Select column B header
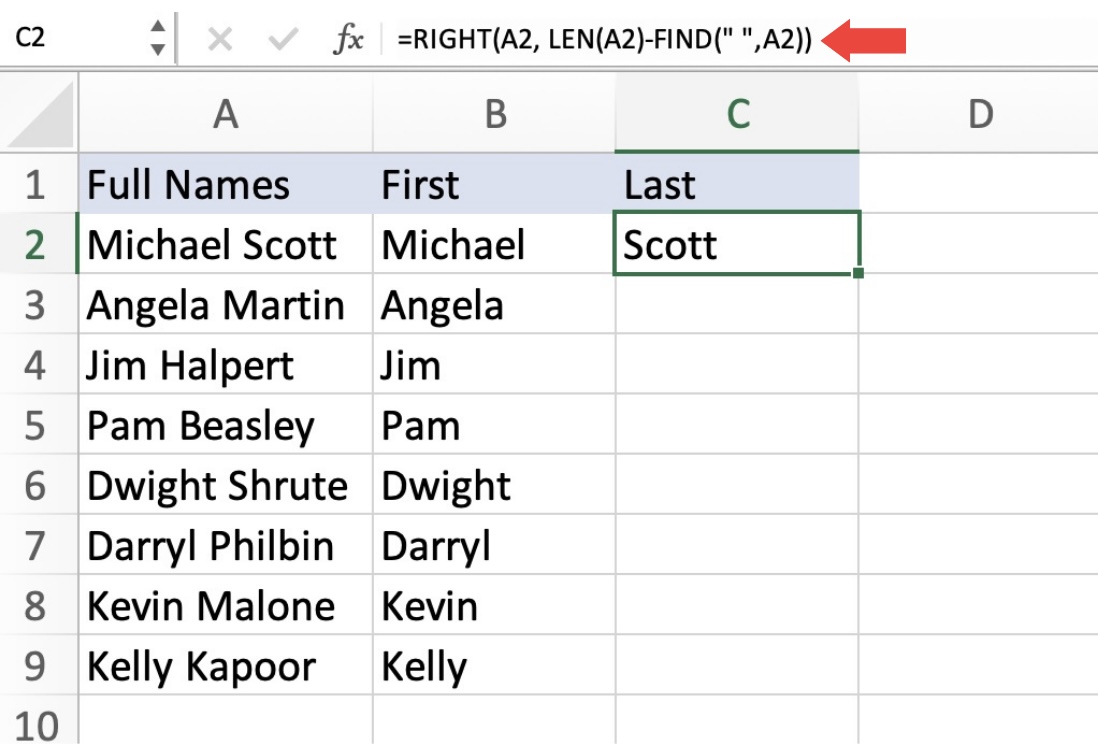 (494, 113)
